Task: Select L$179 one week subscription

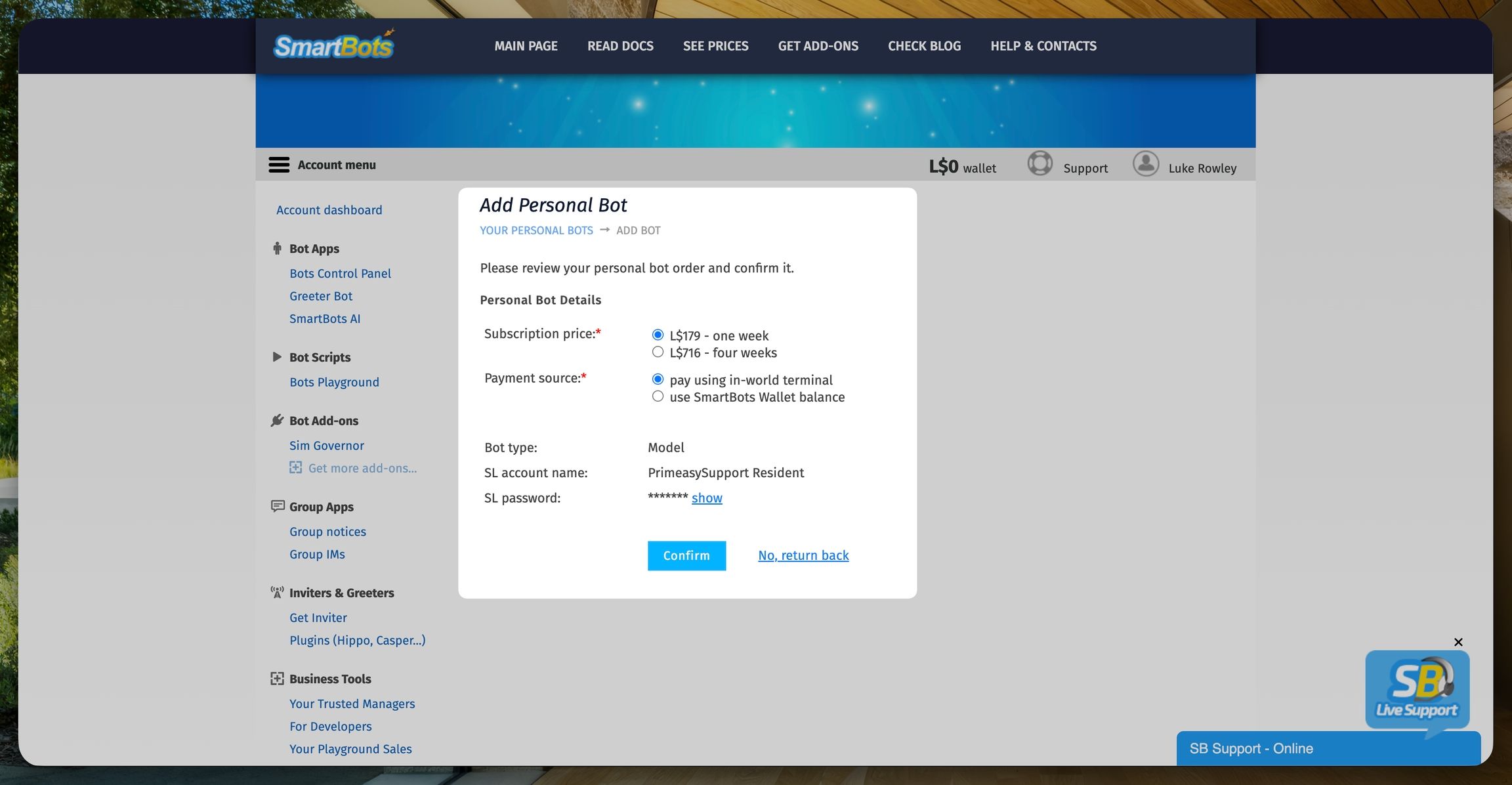Action: click(x=658, y=335)
